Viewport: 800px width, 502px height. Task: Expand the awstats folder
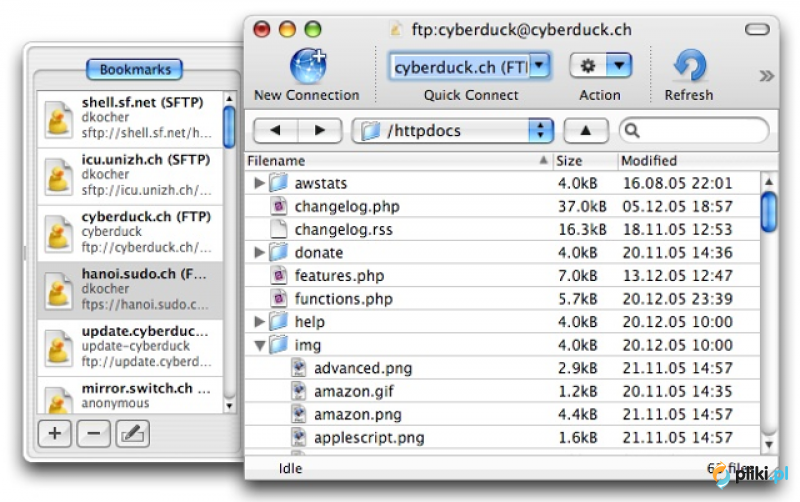pyautogui.click(x=259, y=183)
